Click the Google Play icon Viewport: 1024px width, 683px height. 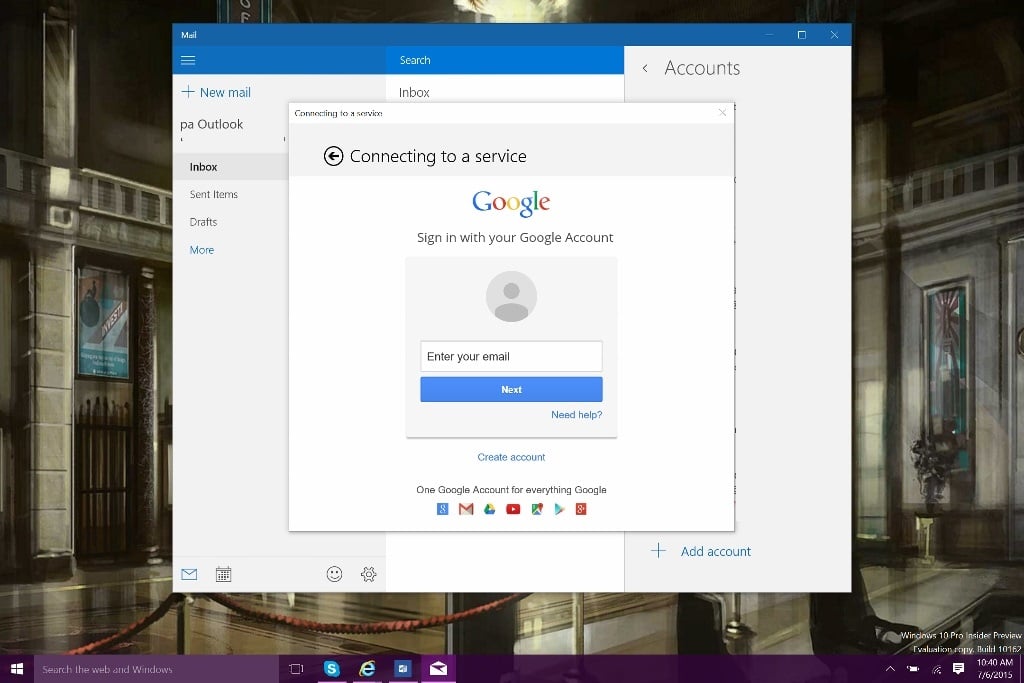(559, 509)
